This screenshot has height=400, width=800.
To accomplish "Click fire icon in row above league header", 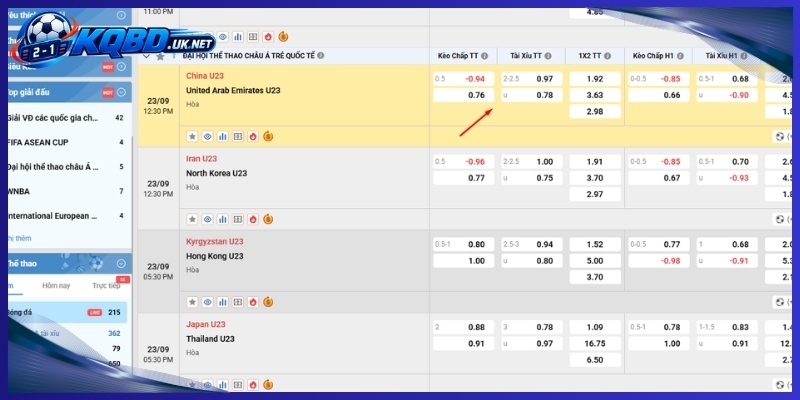I will (x=268, y=37).
